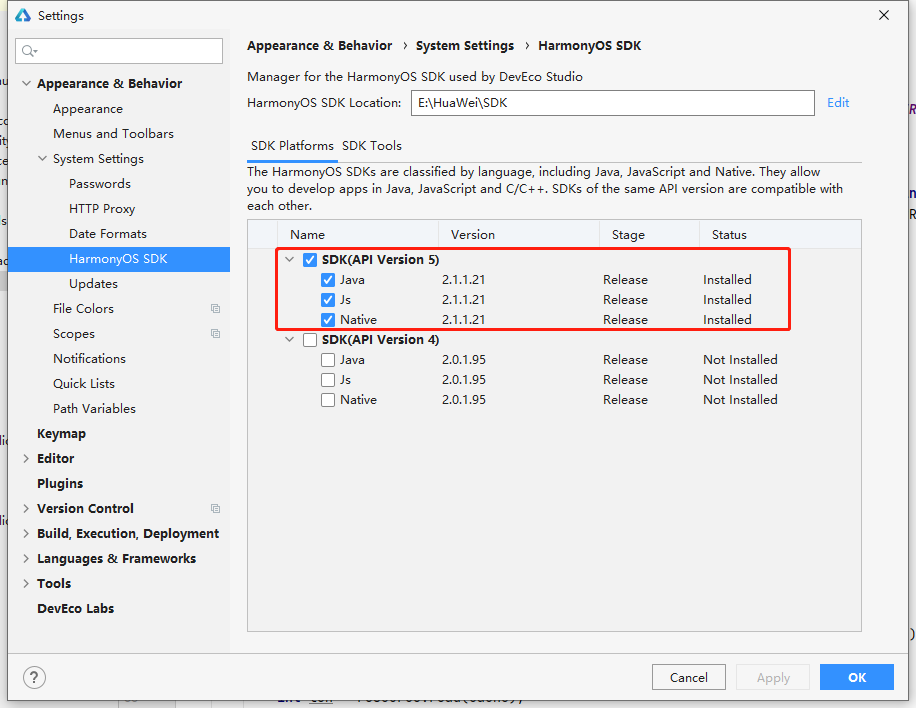Click the Cancel button

(689, 677)
